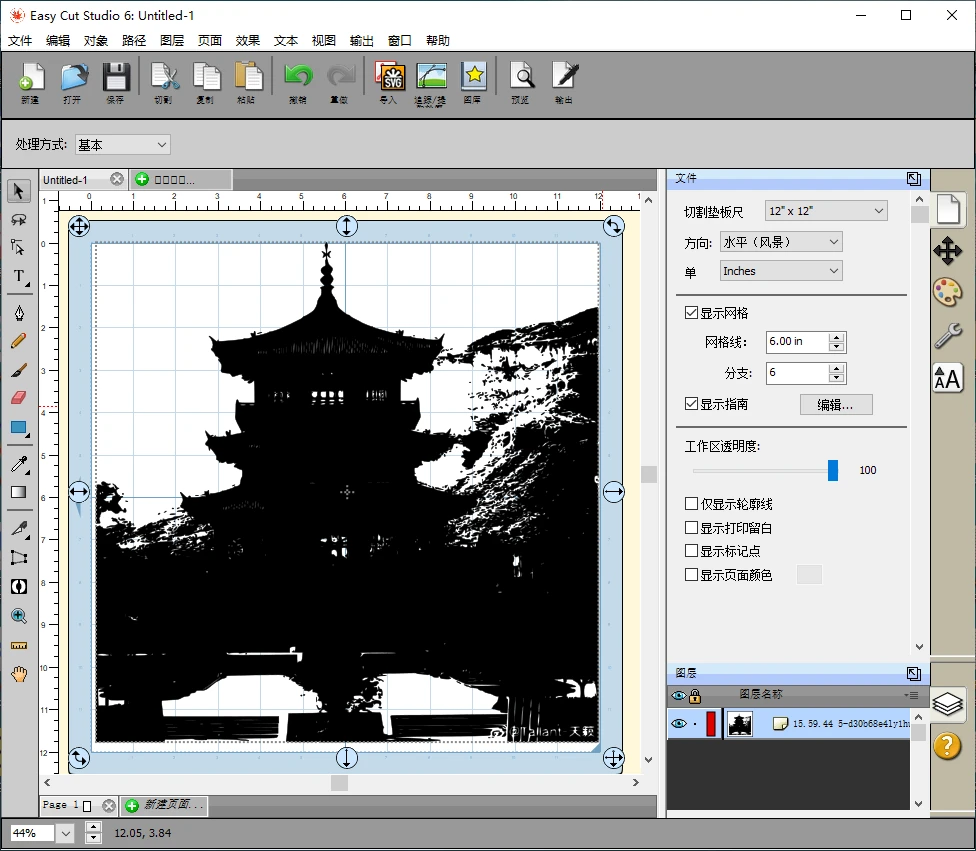
Task: Activate the Zoom magnifier tool
Action: click(x=18, y=616)
